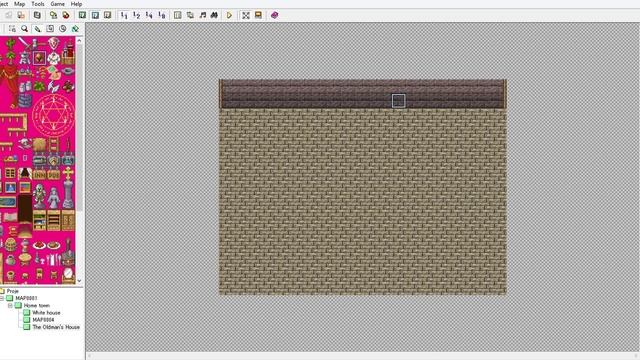Open the Database icon
This screenshot has height=360, width=640.
tap(178, 15)
